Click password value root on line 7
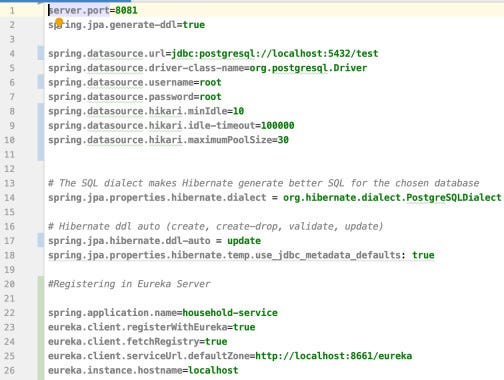Viewport: 504px width, 380px height. (x=210, y=97)
